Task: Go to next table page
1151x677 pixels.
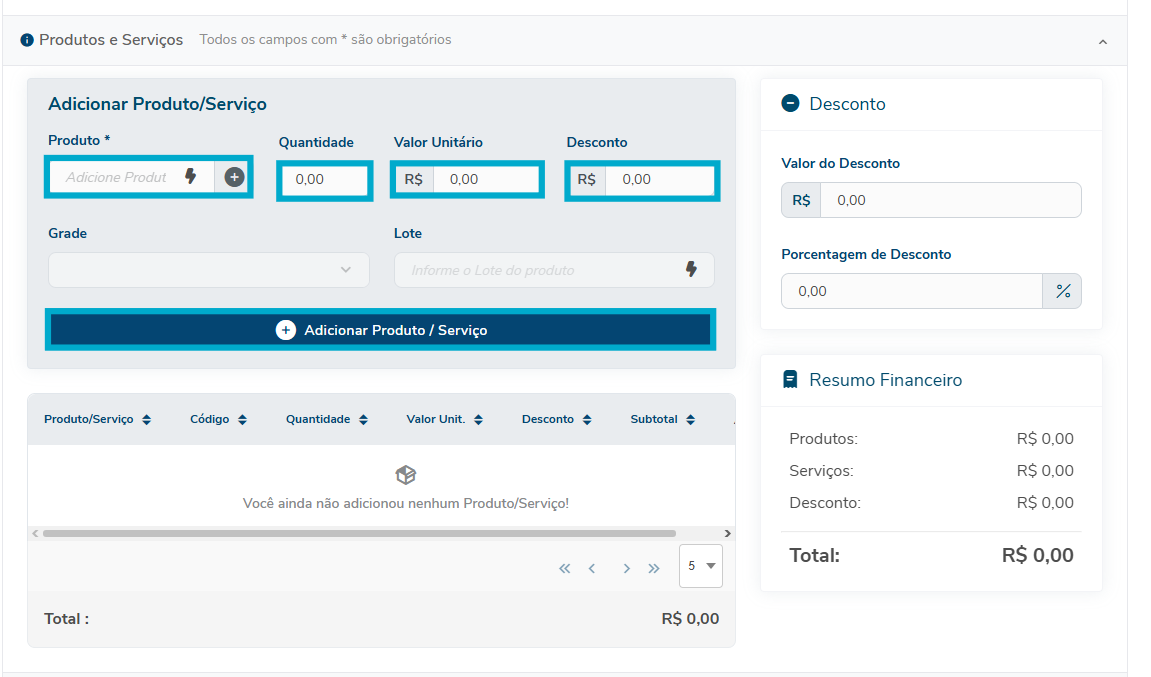Action: (626, 568)
